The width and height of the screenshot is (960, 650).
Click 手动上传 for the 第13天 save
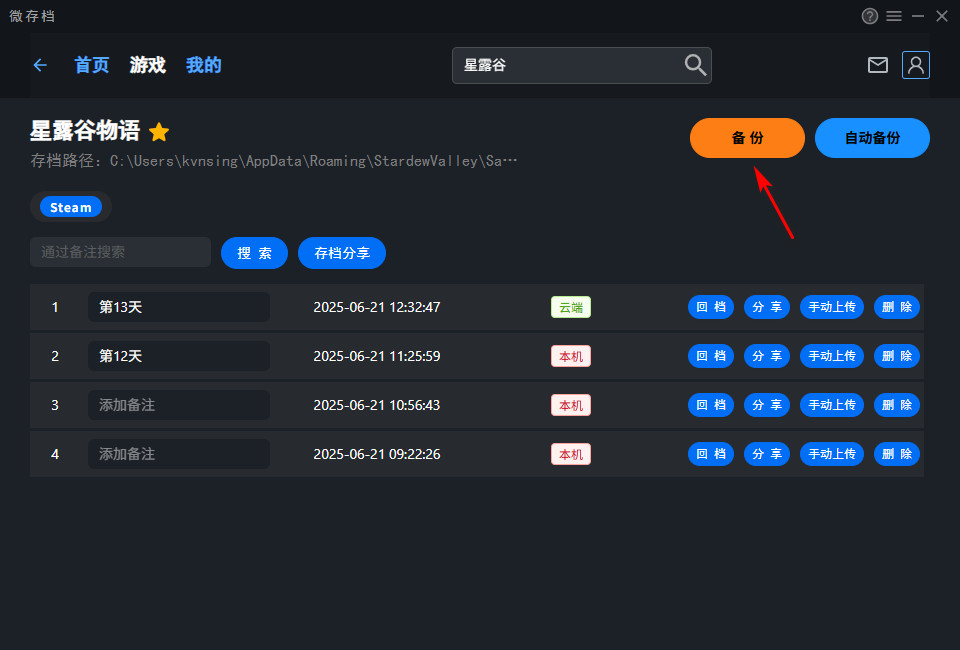click(832, 307)
